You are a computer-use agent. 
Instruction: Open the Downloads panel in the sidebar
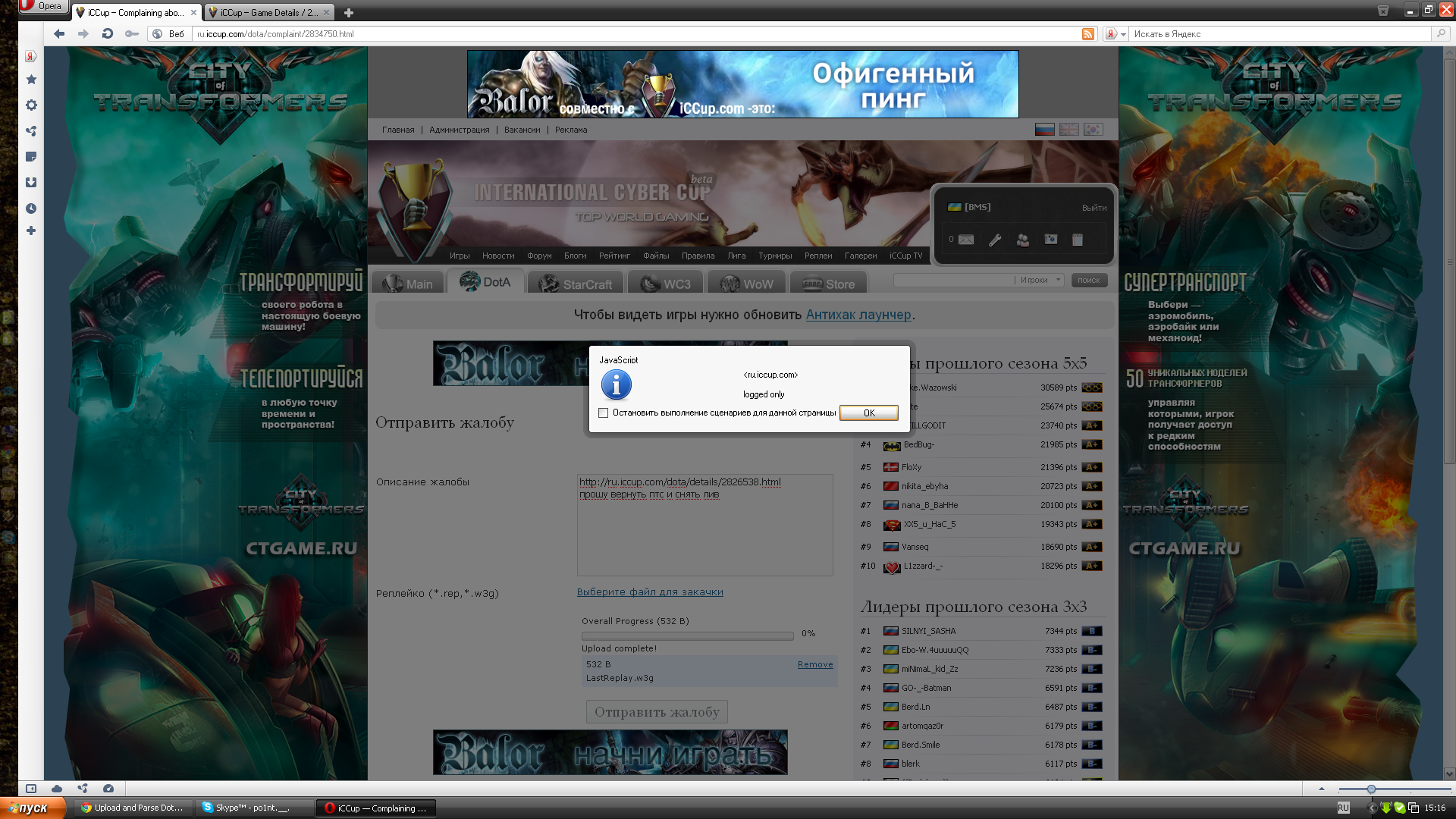[x=31, y=183]
